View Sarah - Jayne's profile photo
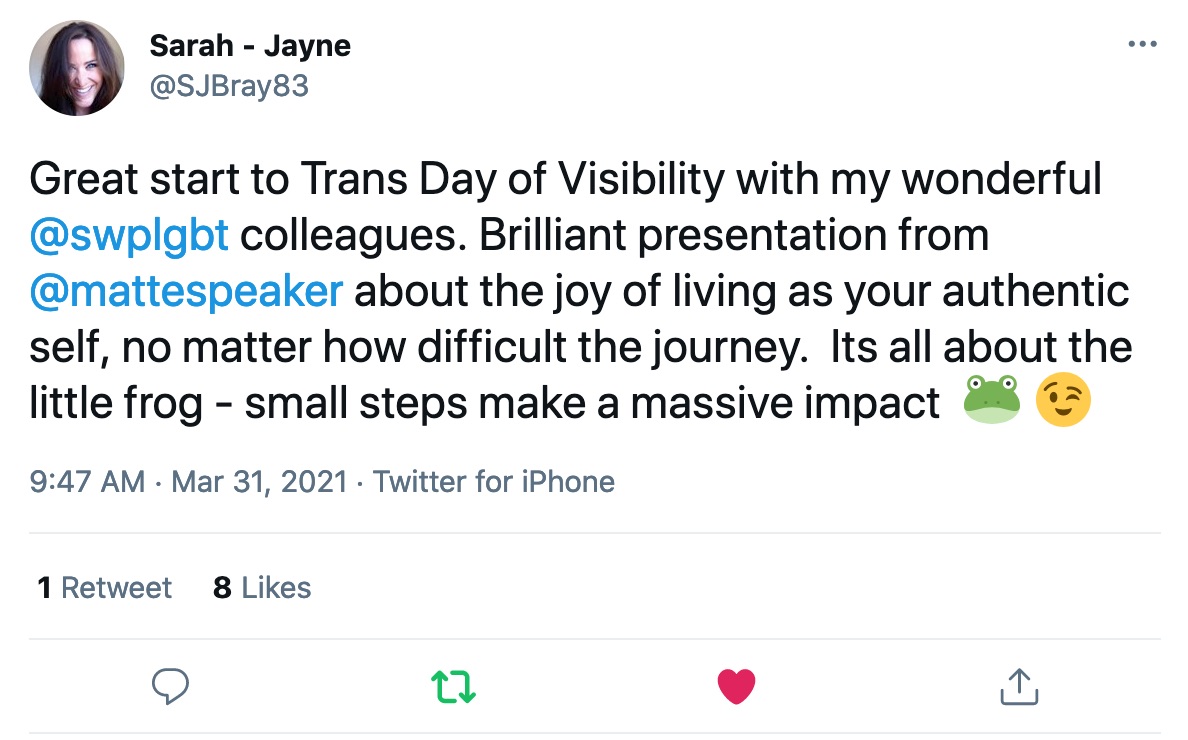Screen dimensions: 1188x740 click(x=77, y=68)
